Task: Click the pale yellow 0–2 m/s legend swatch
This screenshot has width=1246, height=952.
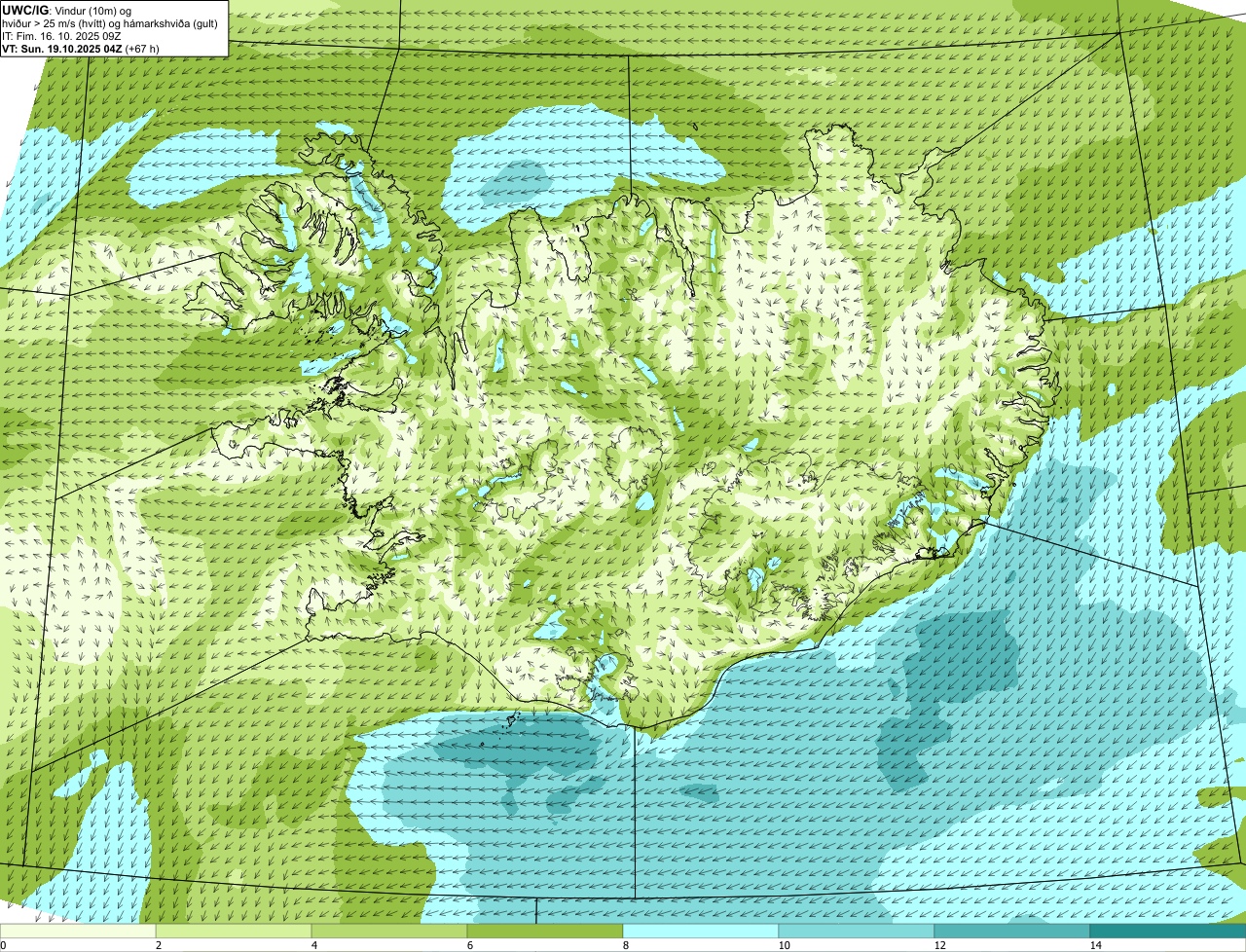Action: (x=78, y=931)
